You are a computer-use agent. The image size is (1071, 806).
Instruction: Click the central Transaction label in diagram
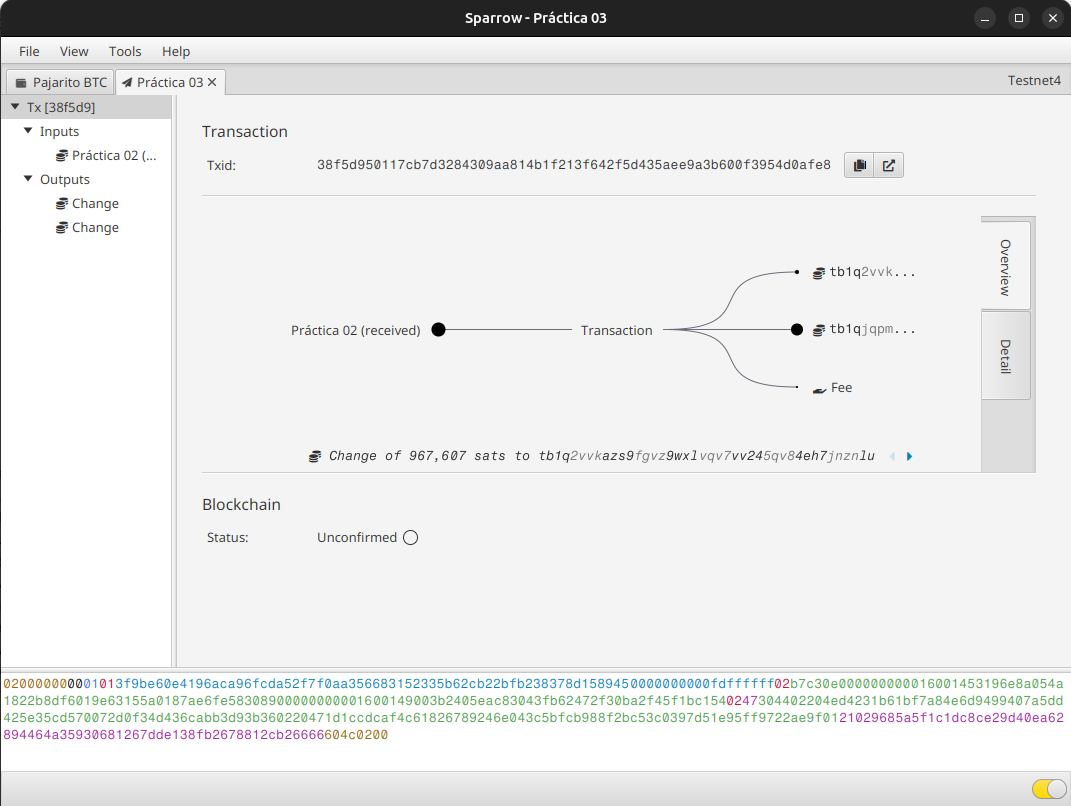616,330
